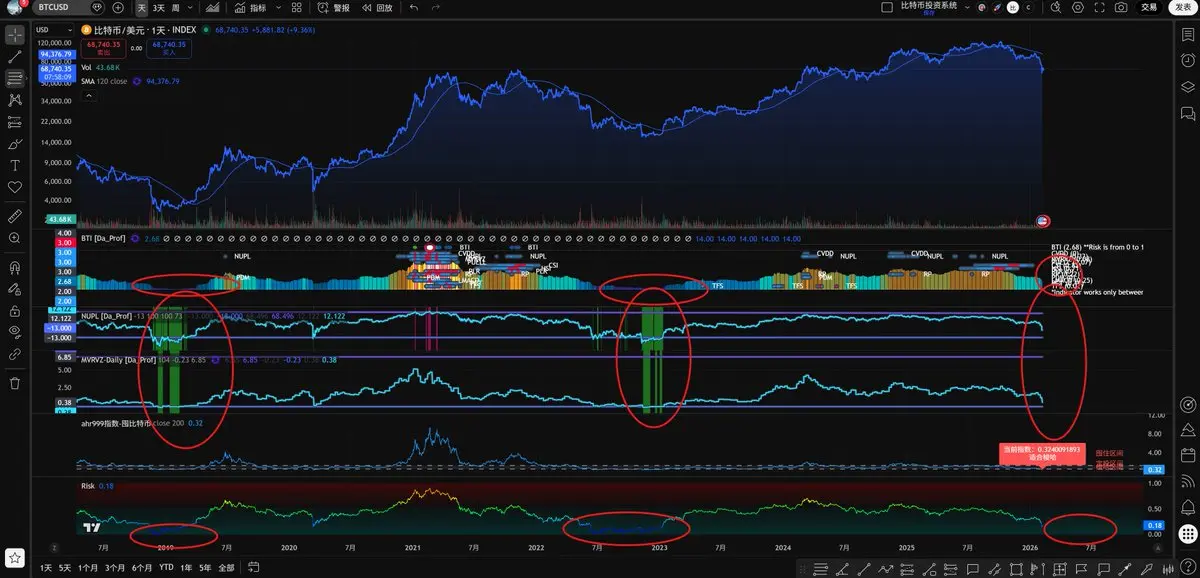Image resolution: width=1200 pixels, height=578 pixels.
Task: Open the forecasting and measurement tools
Action: coord(15,122)
